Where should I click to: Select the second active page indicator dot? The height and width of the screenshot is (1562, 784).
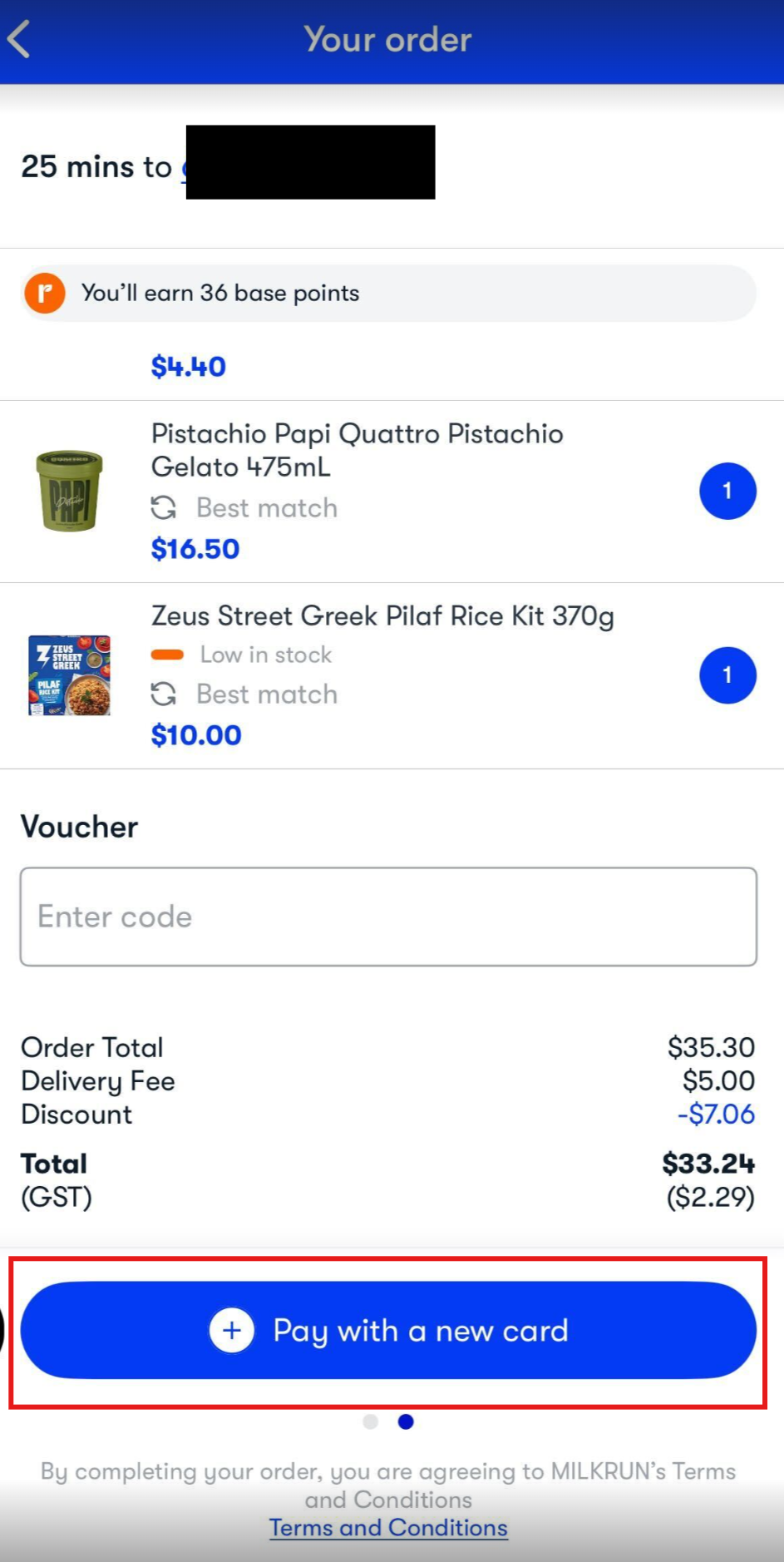(x=406, y=1421)
